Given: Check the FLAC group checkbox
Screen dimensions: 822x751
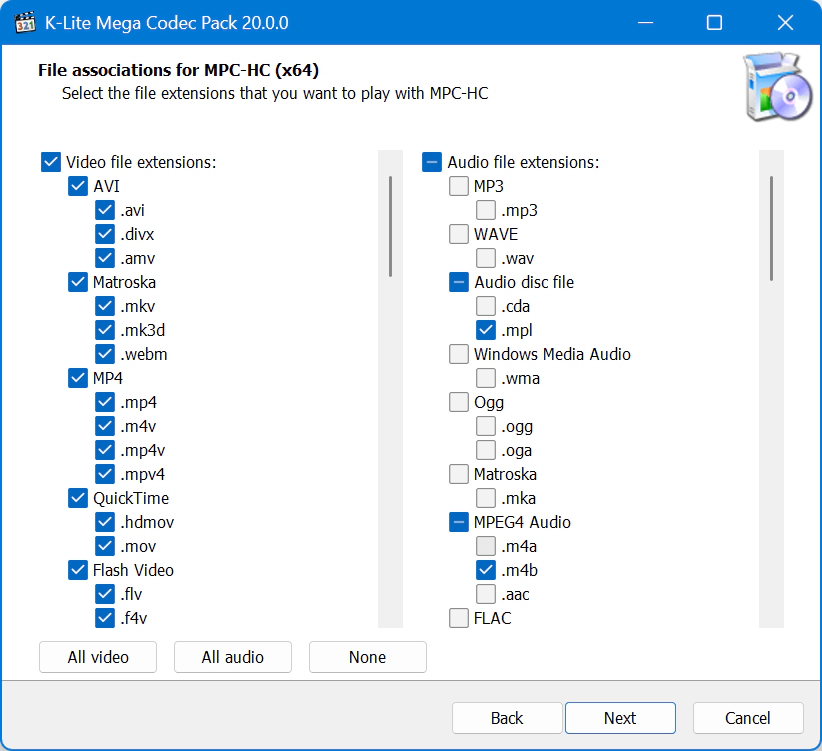Looking at the screenshot, I should pos(459,618).
